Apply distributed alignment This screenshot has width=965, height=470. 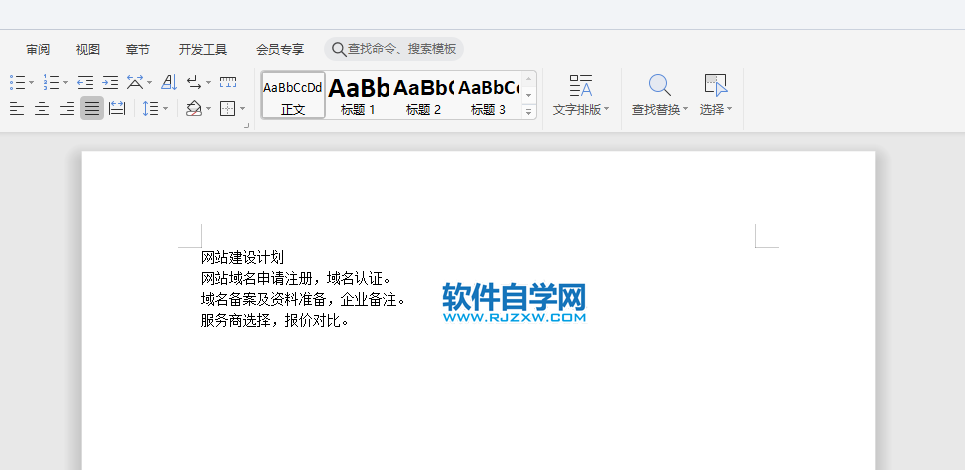[117, 109]
